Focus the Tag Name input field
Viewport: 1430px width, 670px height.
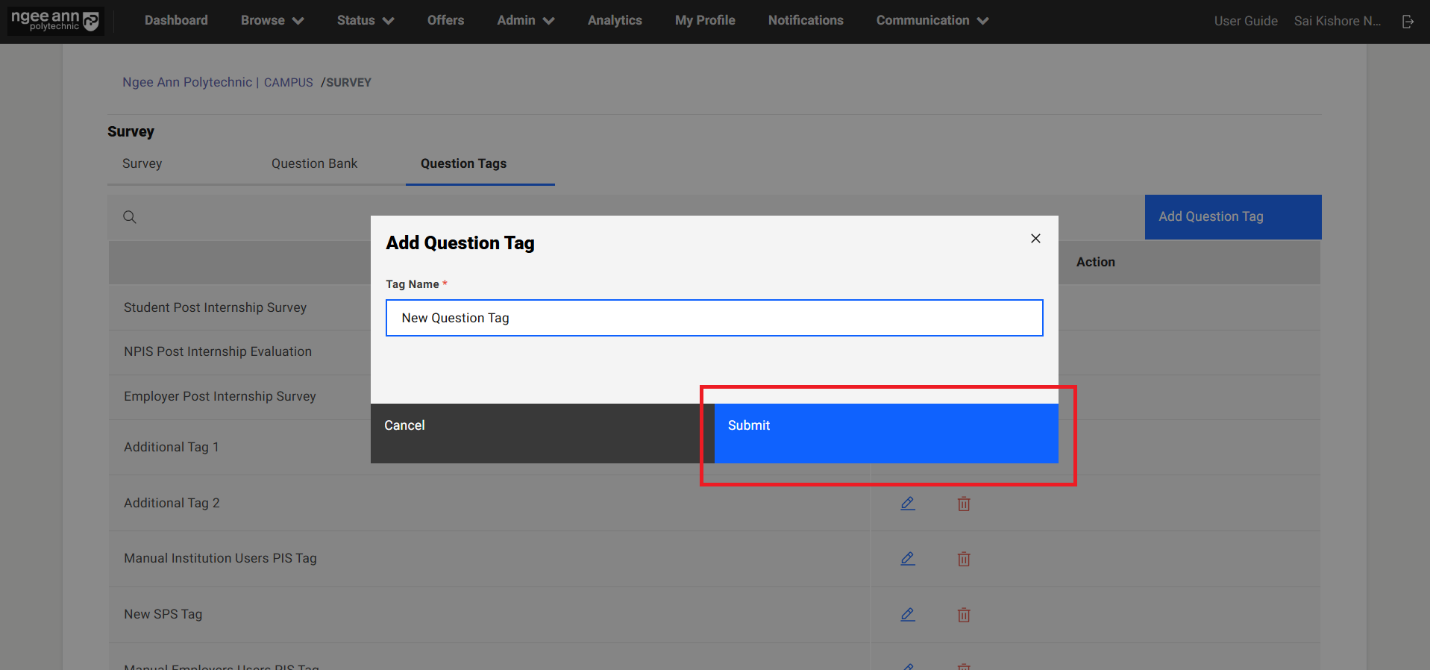tap(714, 318)
